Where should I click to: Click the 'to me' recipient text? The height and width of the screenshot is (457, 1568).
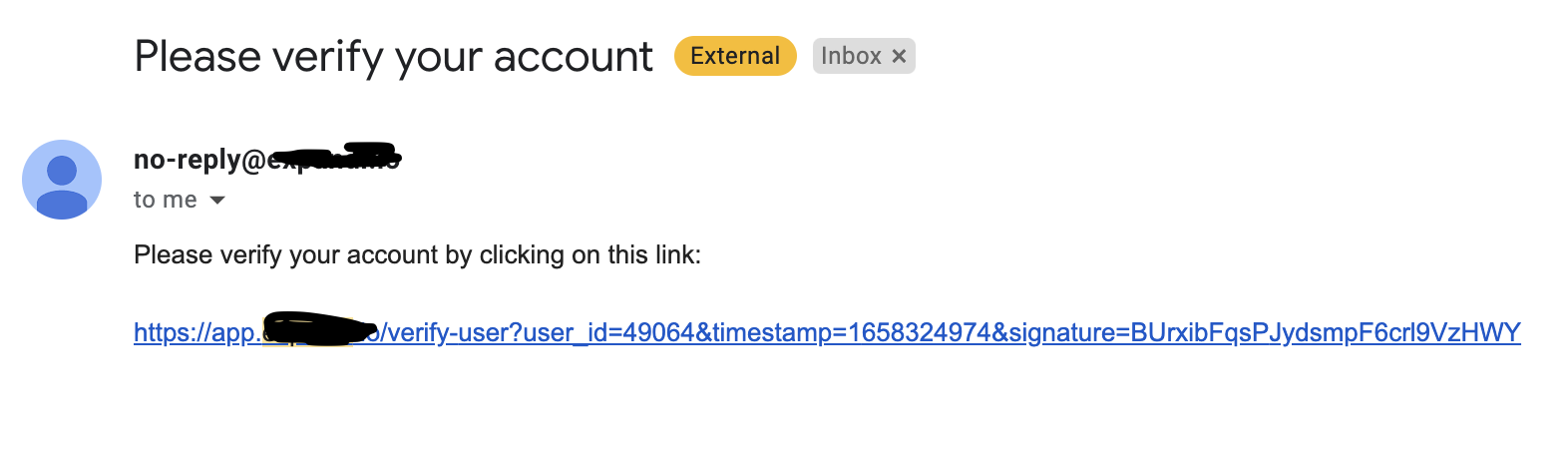pos(165,201)
